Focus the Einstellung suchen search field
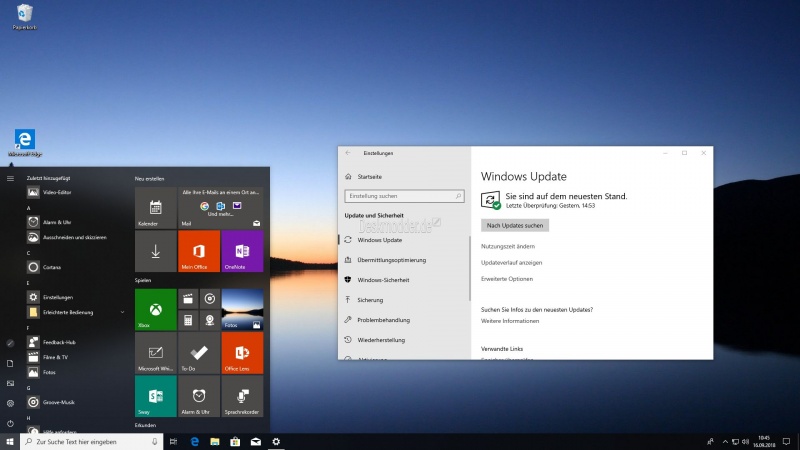 [404, 196]
